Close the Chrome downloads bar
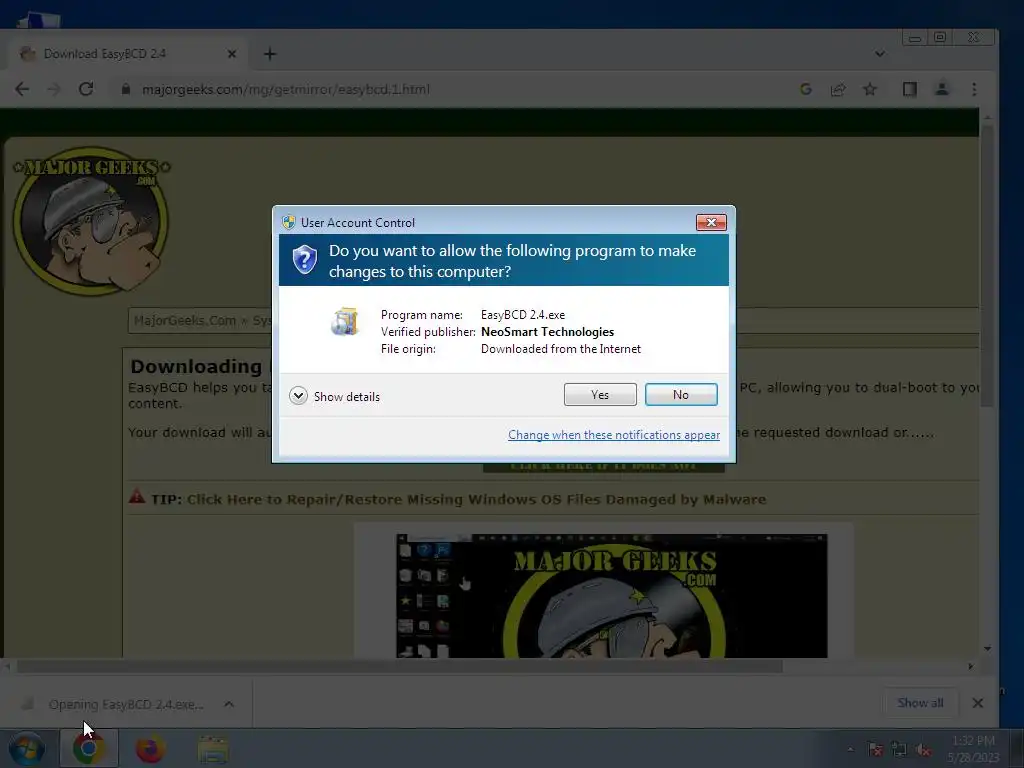1024x768 pixels. click(x=978, y=703)
